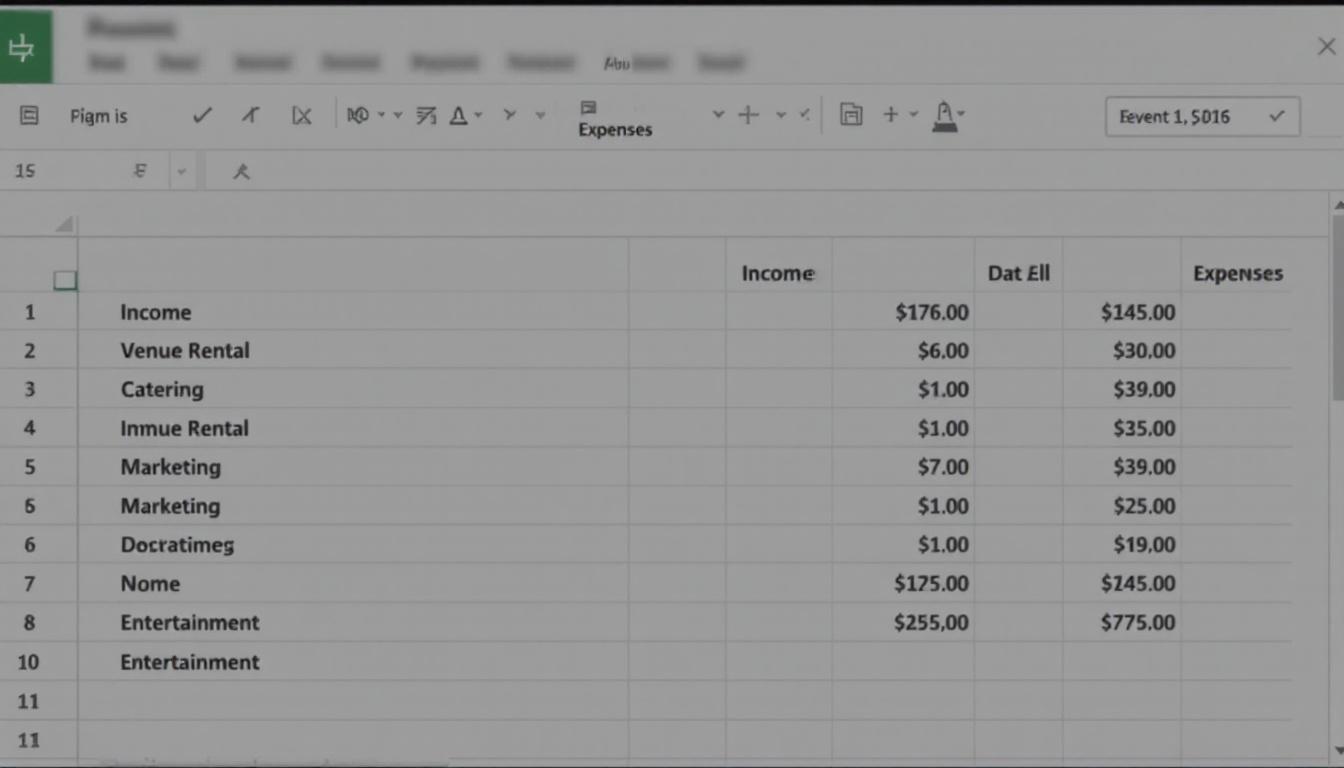Click the underlined A text icon

458,116
